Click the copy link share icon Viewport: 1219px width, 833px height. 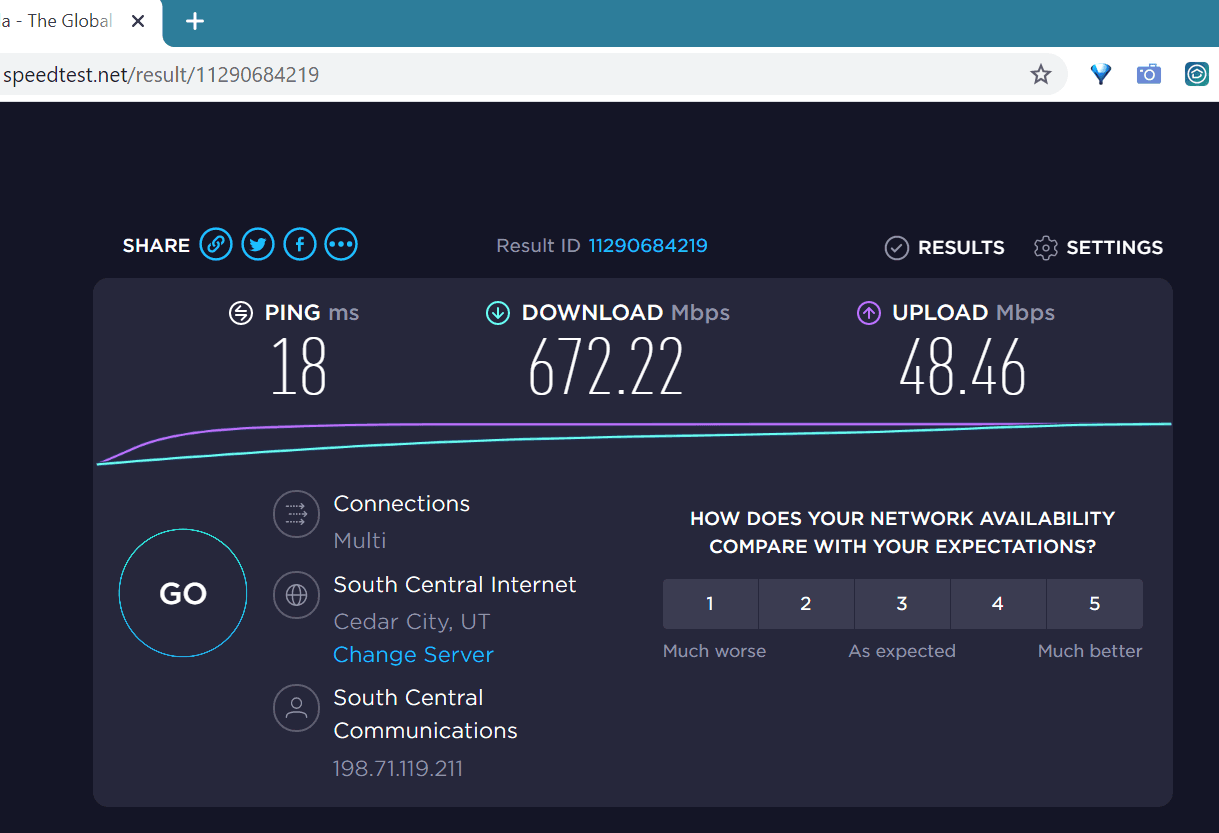coord(216,244)
